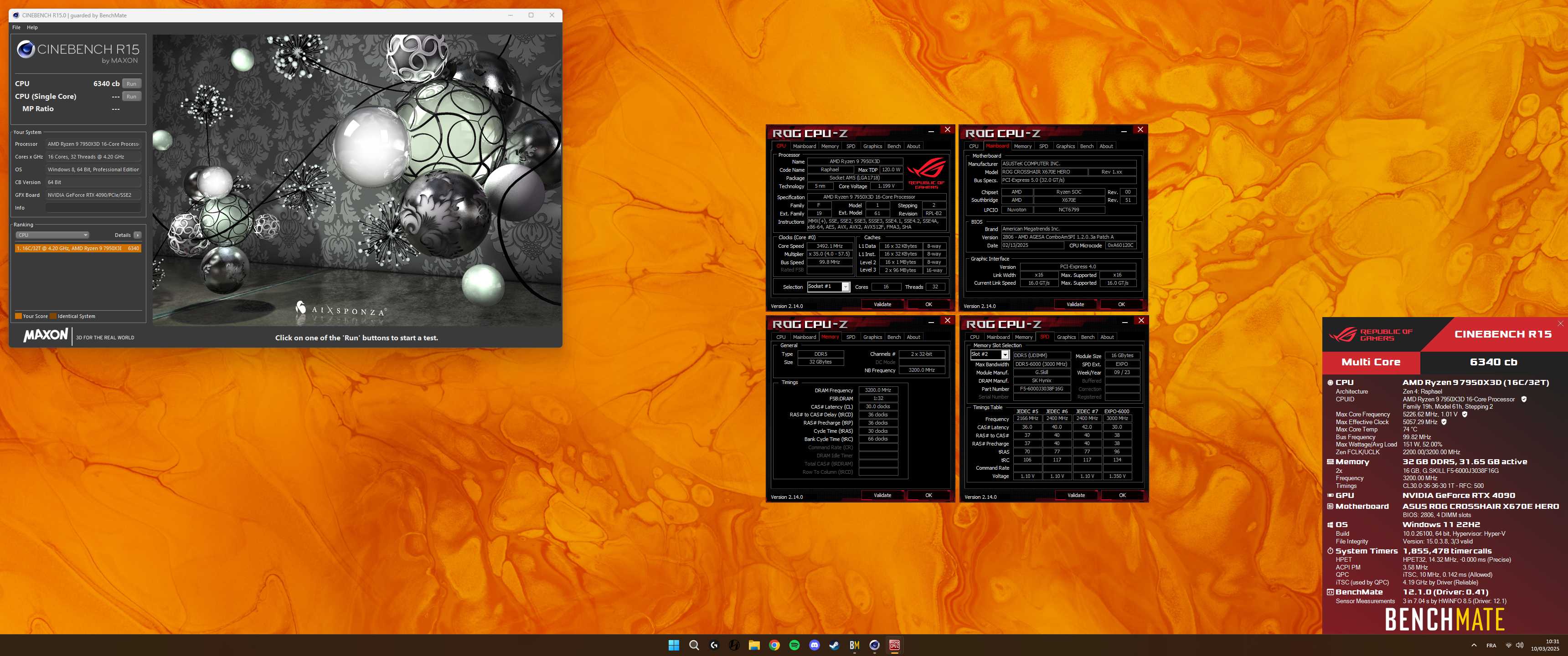This screenshot has width=1568, height=656.
Task: Launch Steam from the taskbar
Action: [x=834, y=645]
